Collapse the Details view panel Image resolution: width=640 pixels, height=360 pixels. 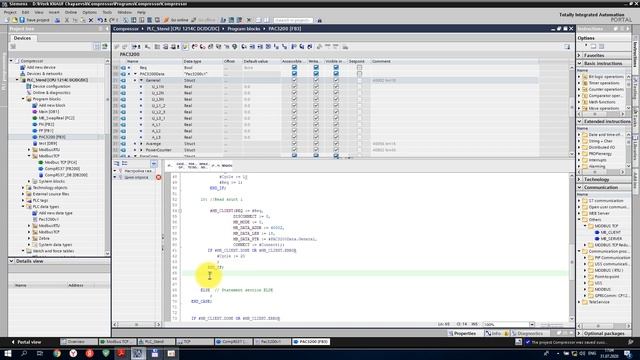coord(11,261)
